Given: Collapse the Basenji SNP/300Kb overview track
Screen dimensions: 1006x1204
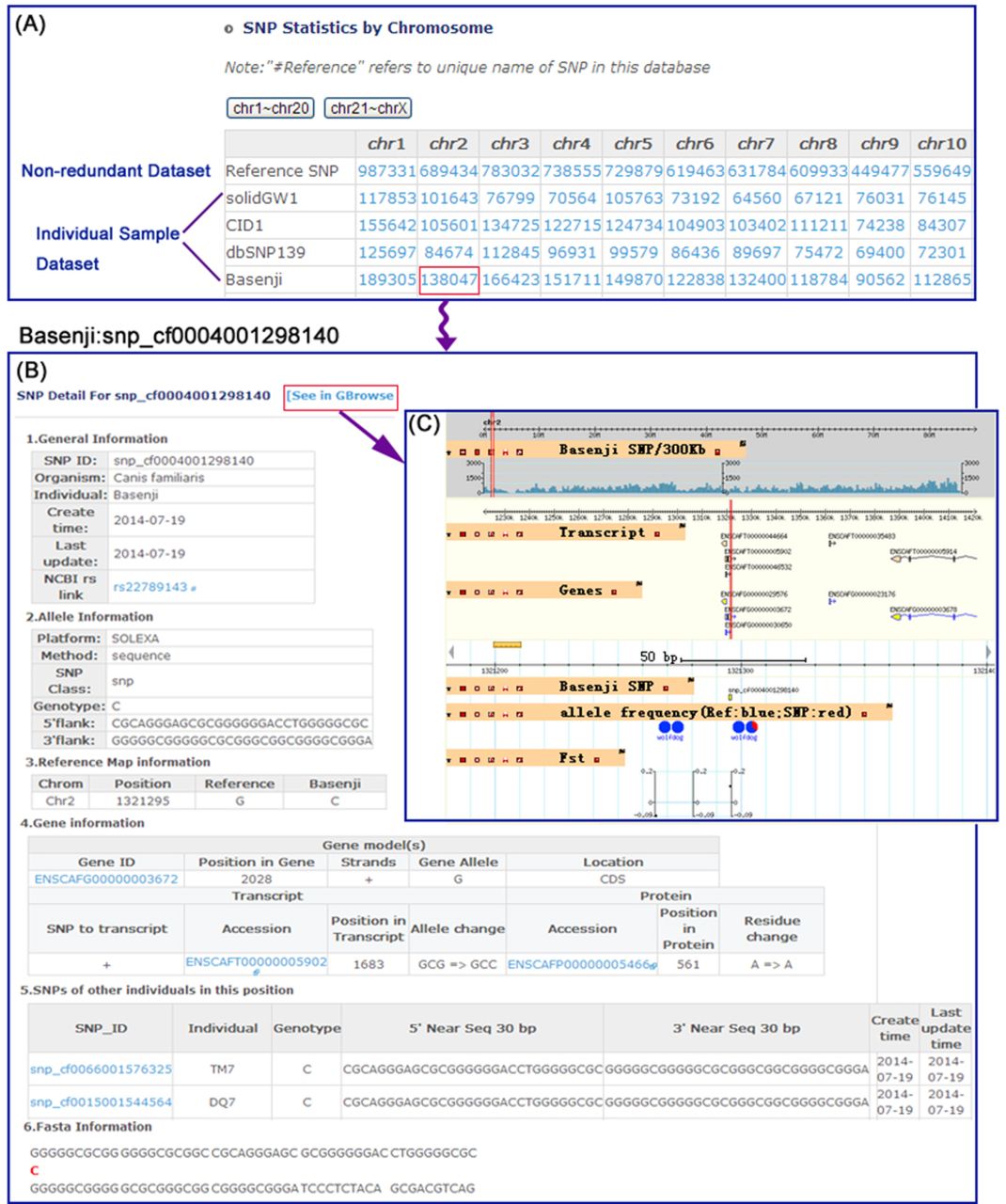Looking at the screenshot, I should [x=449, y=452].
